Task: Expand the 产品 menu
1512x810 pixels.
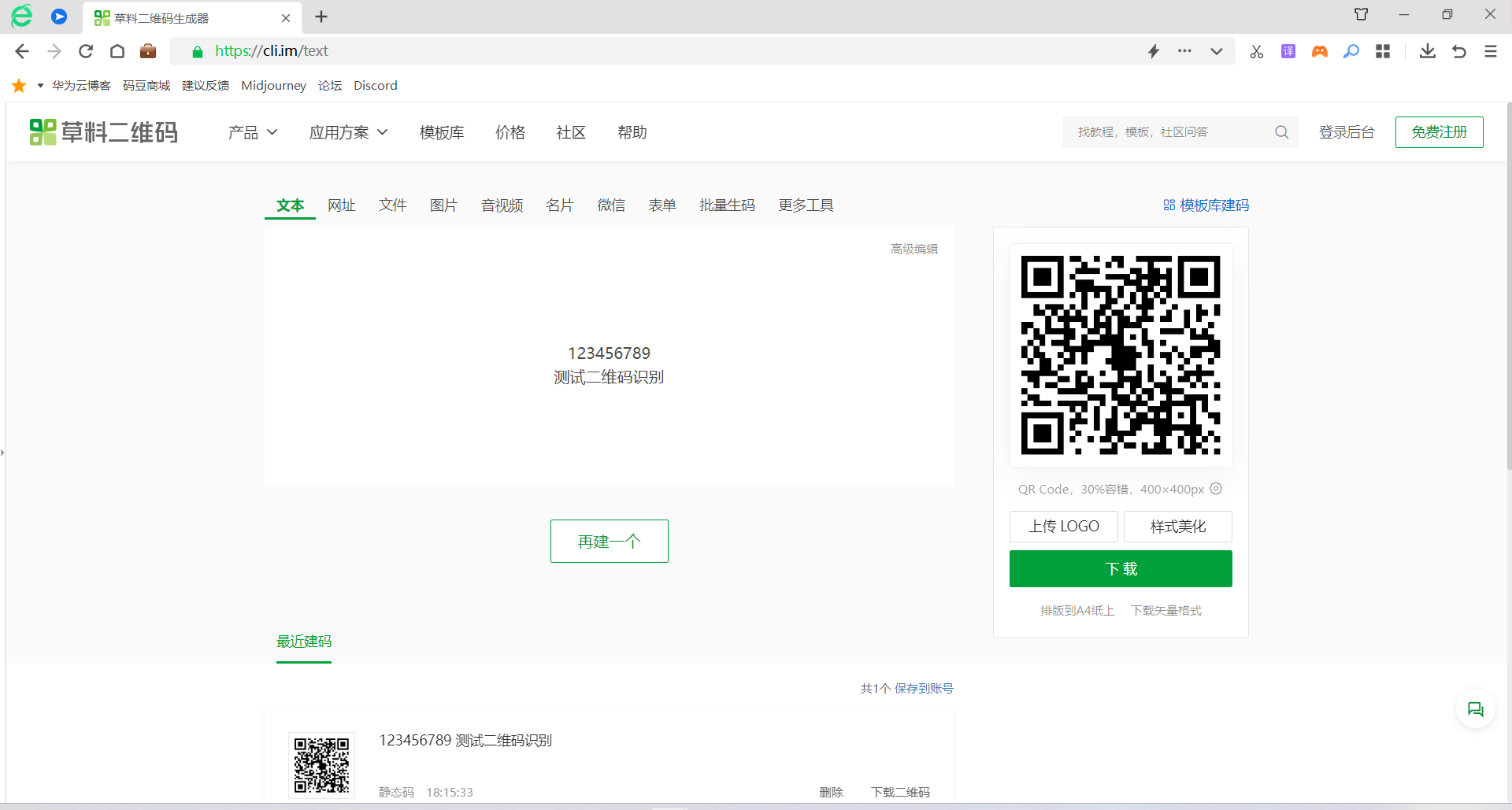Action: [253, 132]
